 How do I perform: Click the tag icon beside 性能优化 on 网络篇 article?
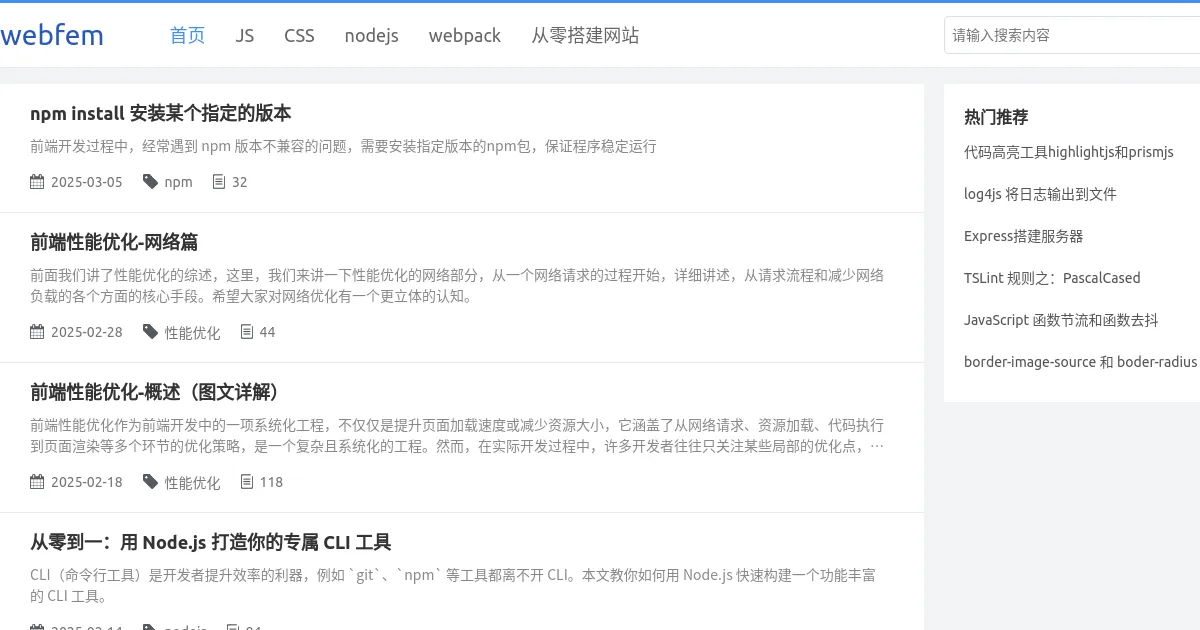pyautogui.click(x=148, y=331)
